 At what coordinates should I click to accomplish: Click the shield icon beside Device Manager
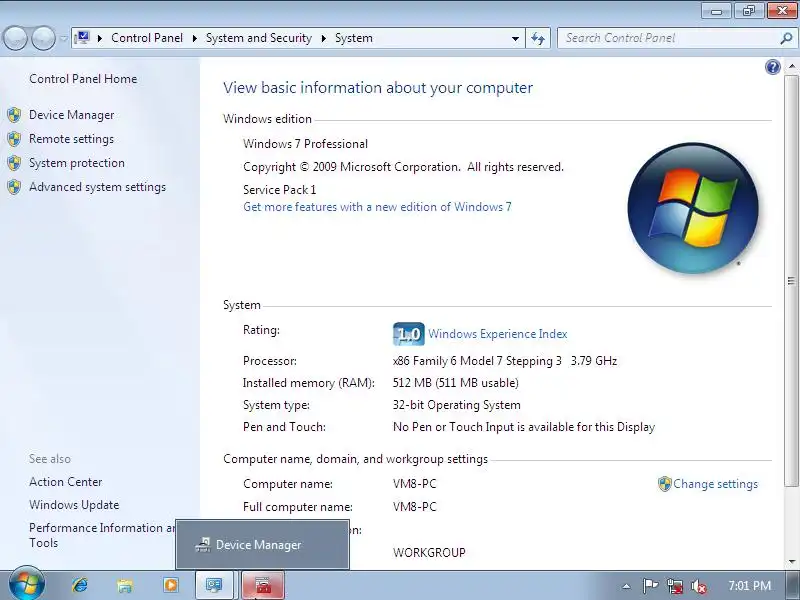(x=14, y=115)
